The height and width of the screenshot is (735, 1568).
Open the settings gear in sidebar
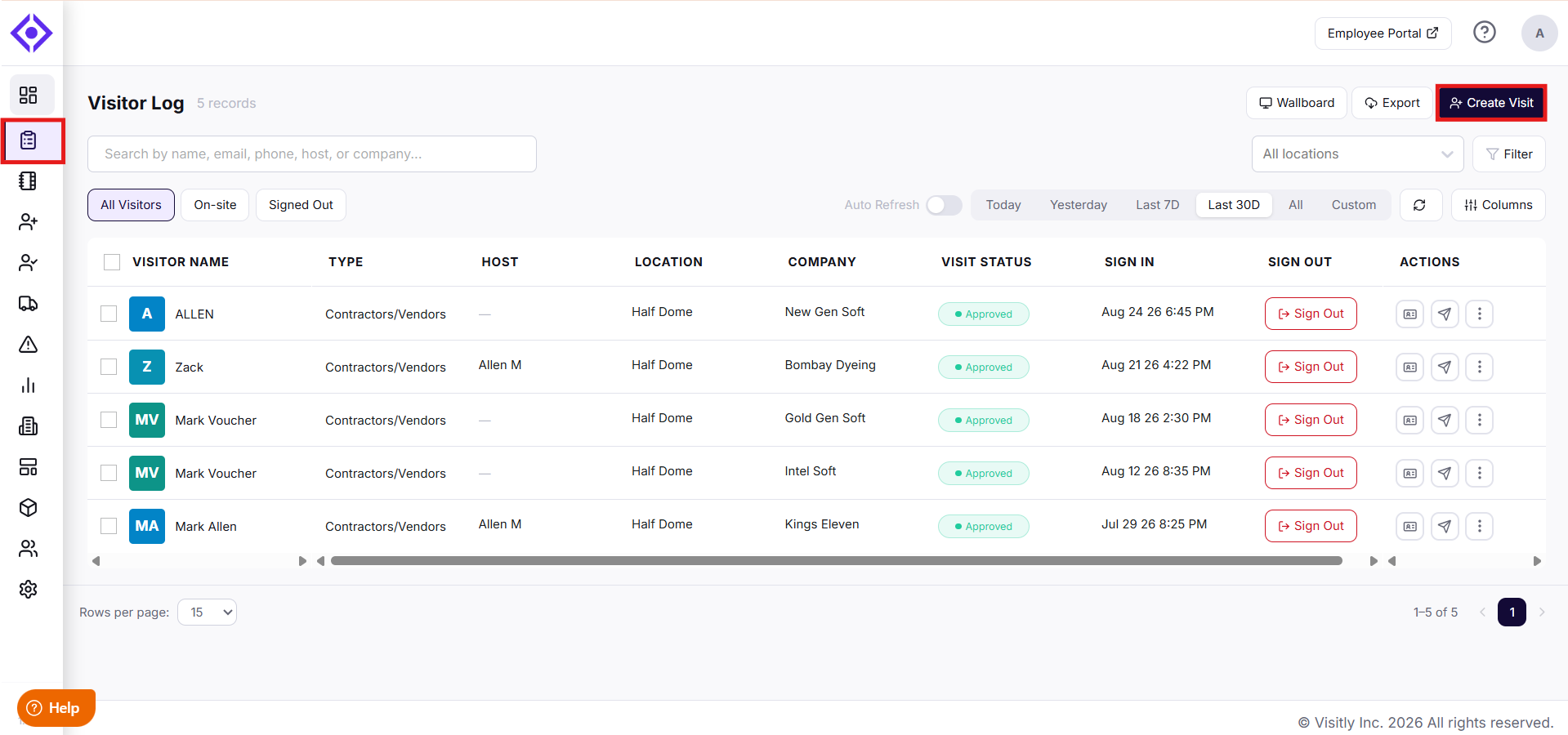29,590
